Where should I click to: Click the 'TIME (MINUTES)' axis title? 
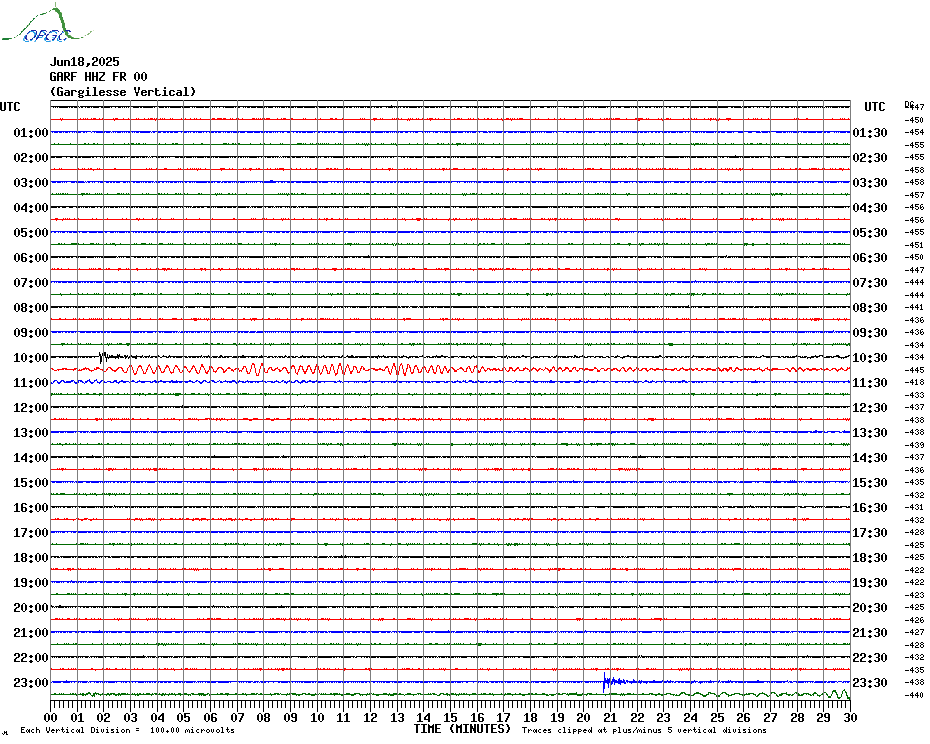click(463, 729)
